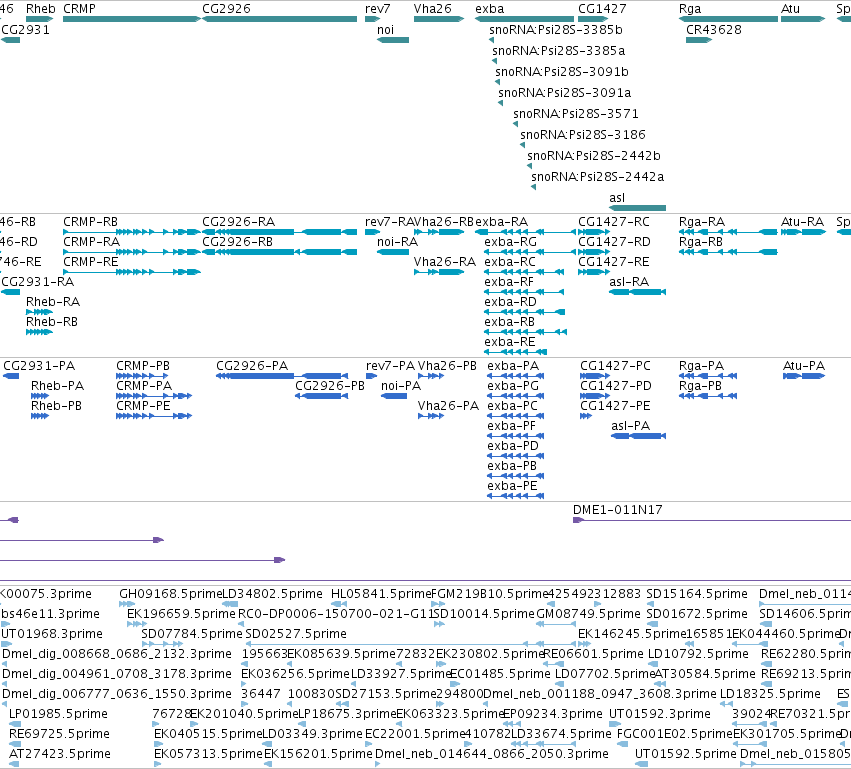
Task: Select the CRMP gene bar
Action: tap(132, 19)
